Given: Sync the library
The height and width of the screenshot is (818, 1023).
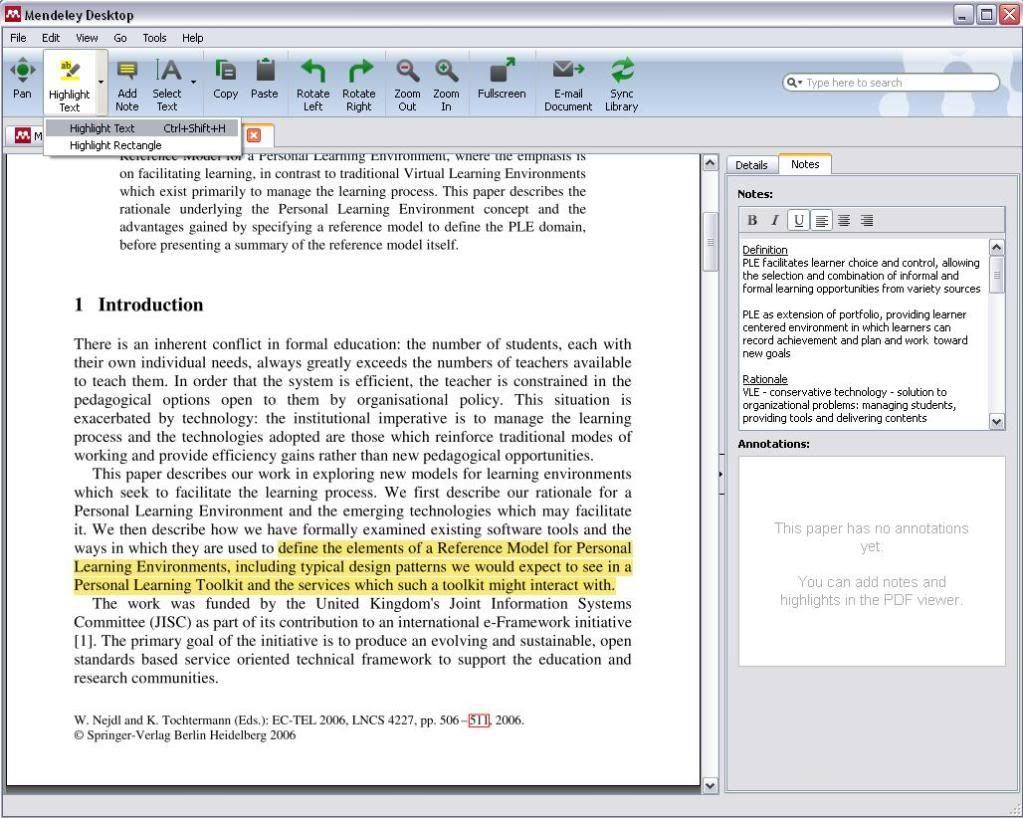Looking at the screenshot, I should [x=621, y=85].
